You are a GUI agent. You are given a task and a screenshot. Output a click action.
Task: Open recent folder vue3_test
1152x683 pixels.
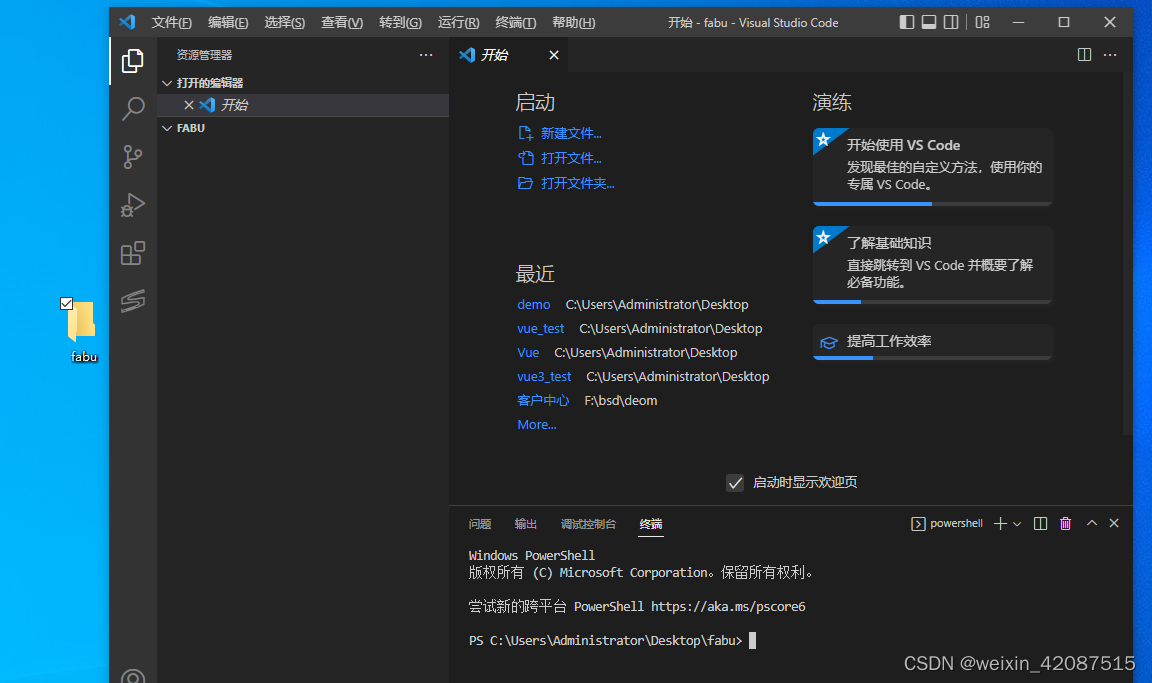[x=544, y=376]
